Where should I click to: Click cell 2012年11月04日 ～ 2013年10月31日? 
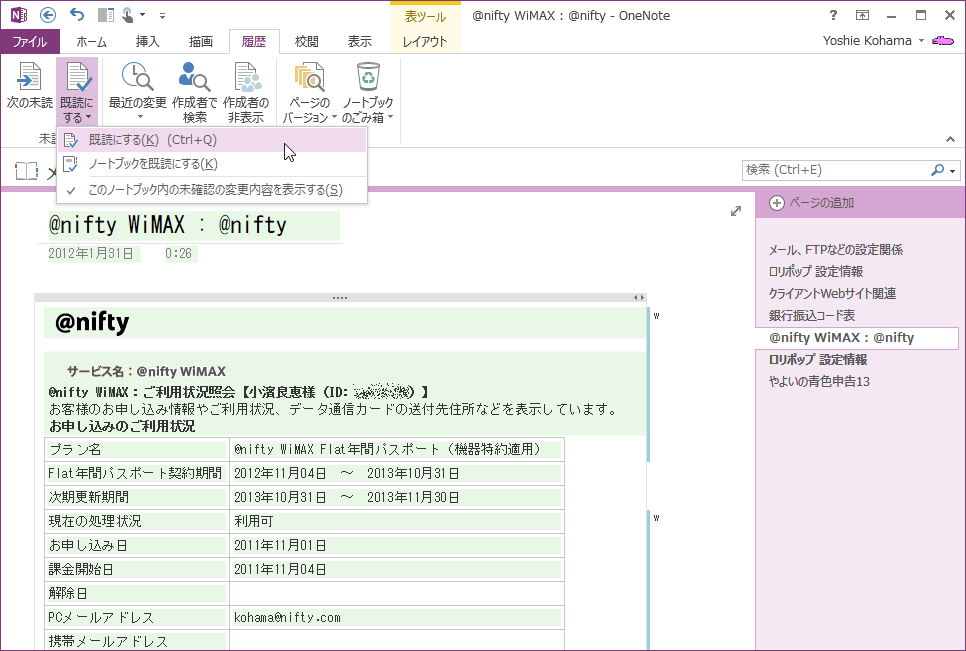(397, 474)
